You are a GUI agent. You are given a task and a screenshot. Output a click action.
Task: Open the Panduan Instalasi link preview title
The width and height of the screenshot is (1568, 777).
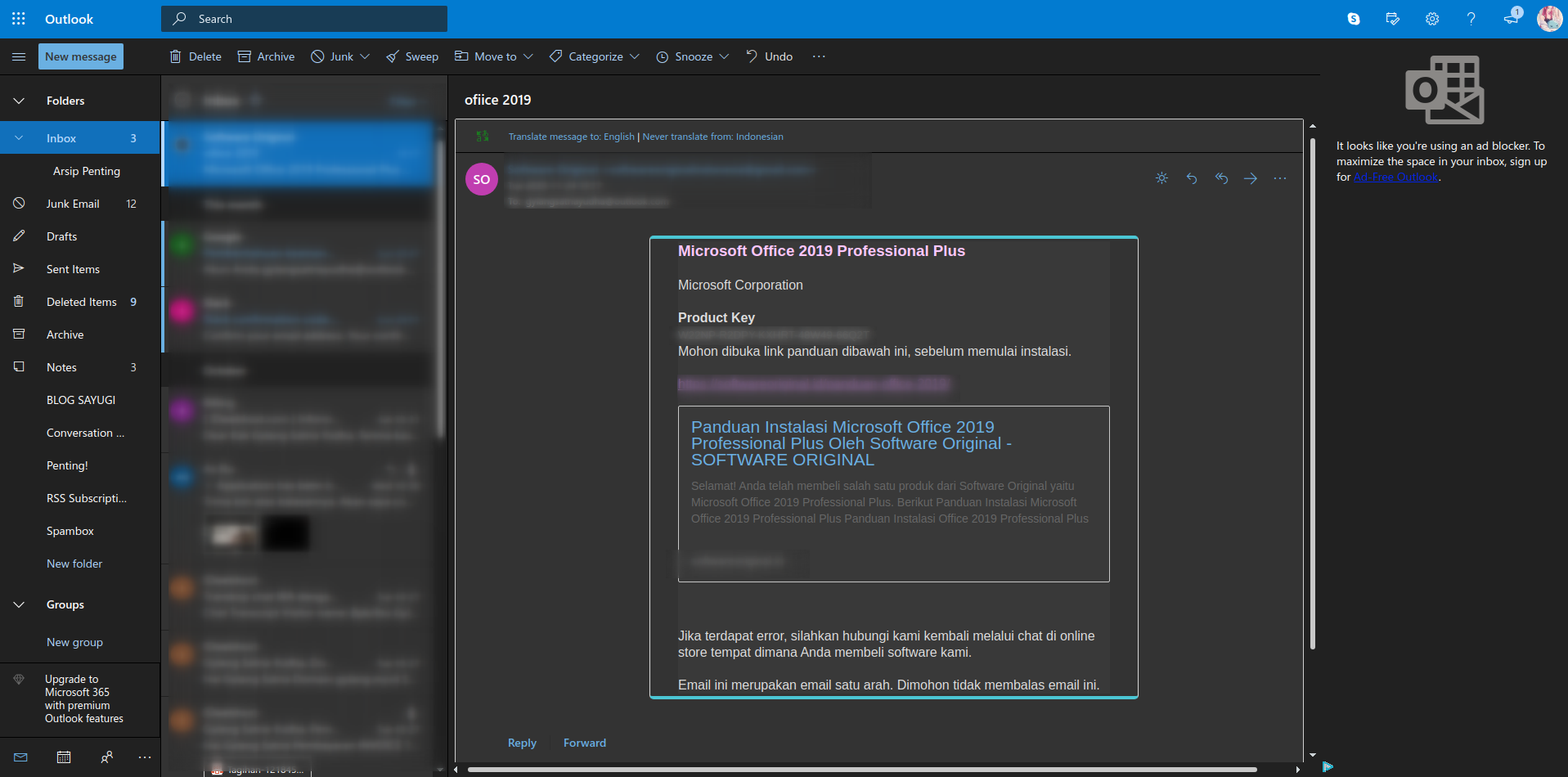pos(851,443)
